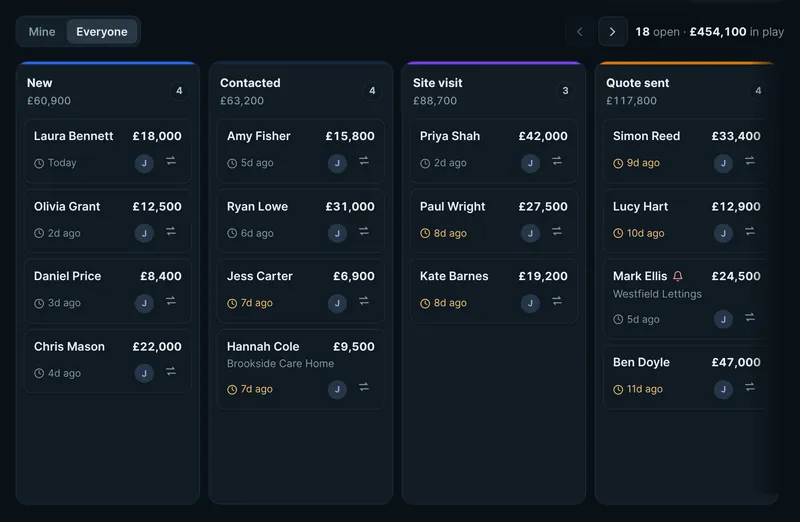Click the £117,800 total under Quote sent
The image size is (800, 522).
click(631, 101)
